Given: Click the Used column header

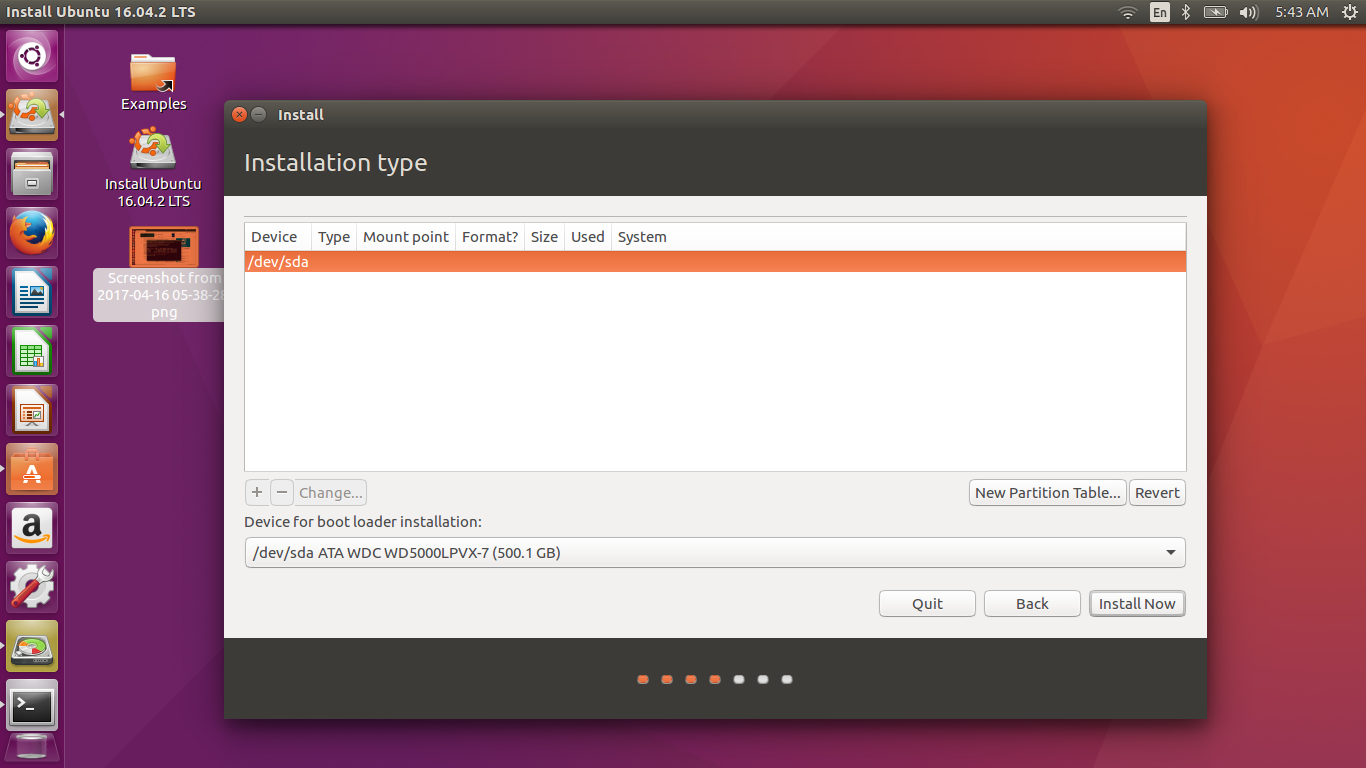Looking at the screenshot, I should pyautogui.click(x=588, y=237).
